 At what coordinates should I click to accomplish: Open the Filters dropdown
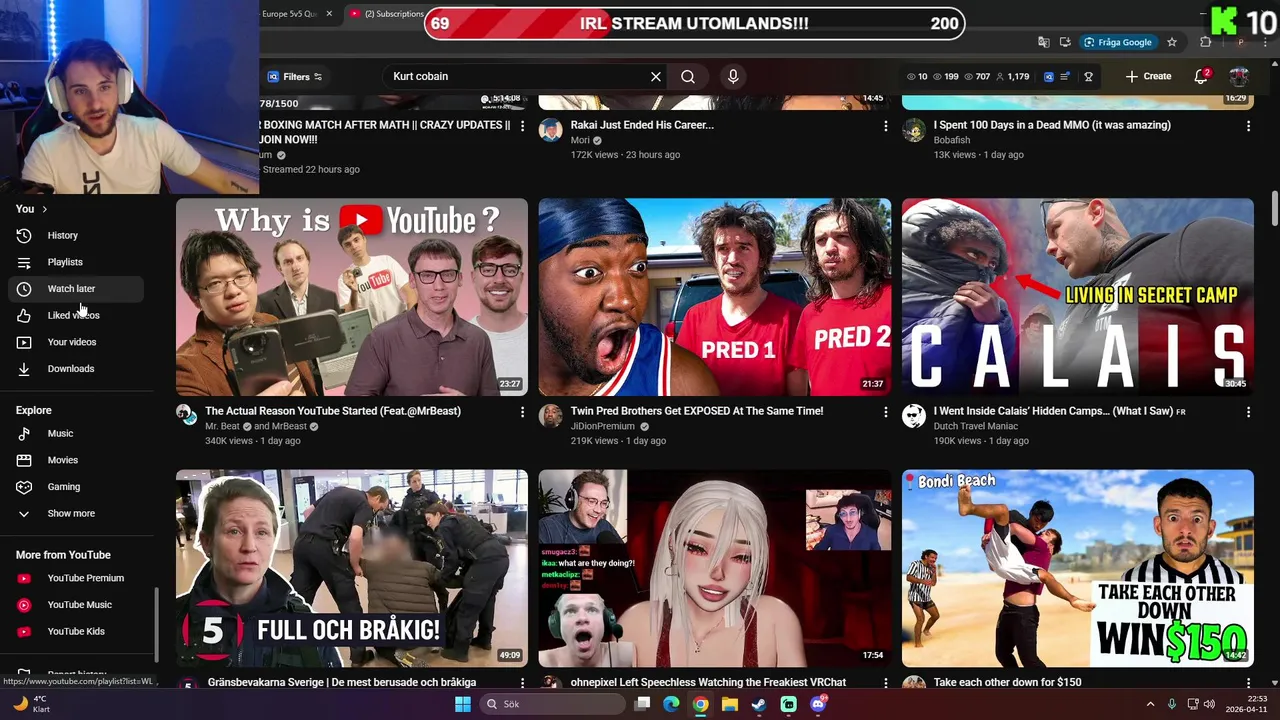295,76
